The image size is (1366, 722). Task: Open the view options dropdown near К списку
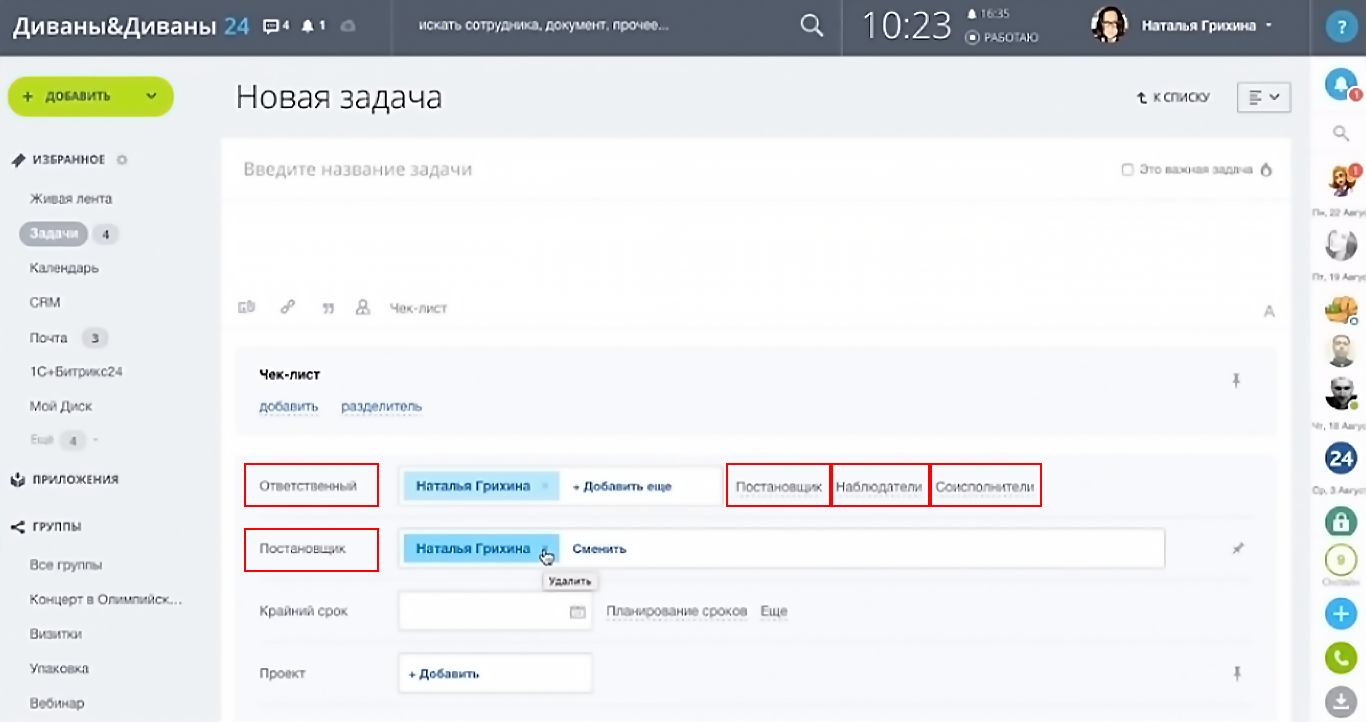(1264, 97)
